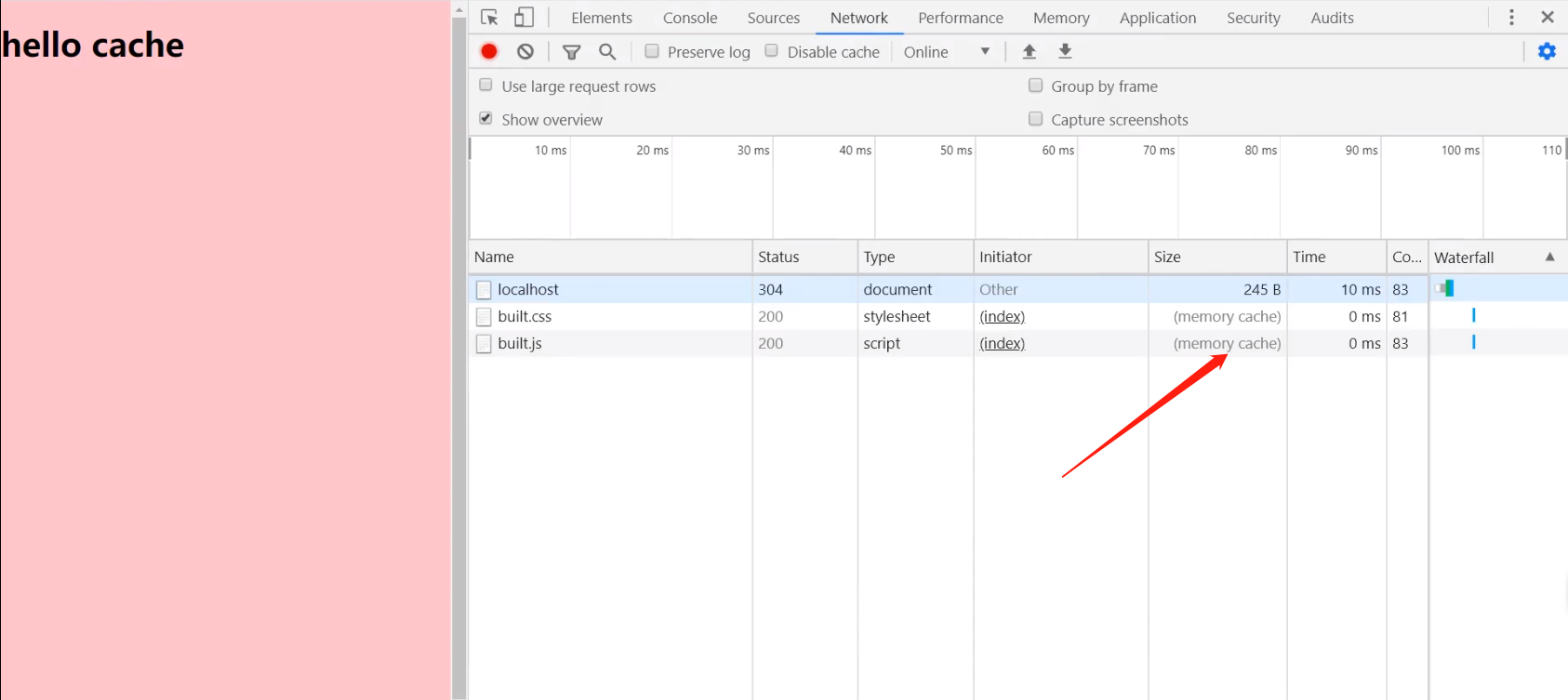Image resolution: width=1568 pixels, height=700 pixels.
Task: Stop recording network log with red button
Action: coord(489,52)
